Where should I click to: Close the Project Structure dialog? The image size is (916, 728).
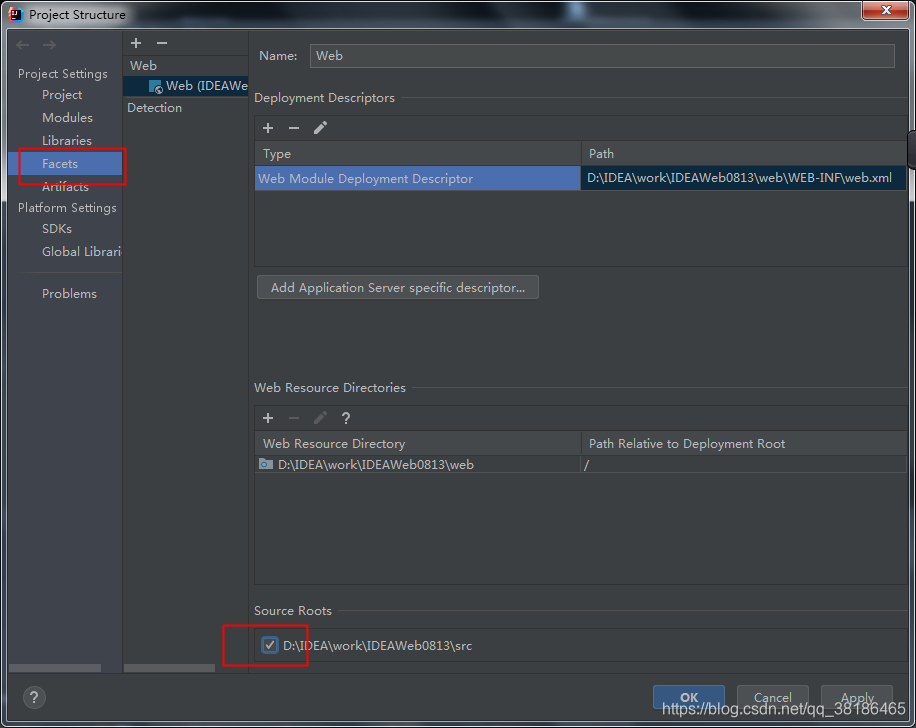tap(886, 10)
